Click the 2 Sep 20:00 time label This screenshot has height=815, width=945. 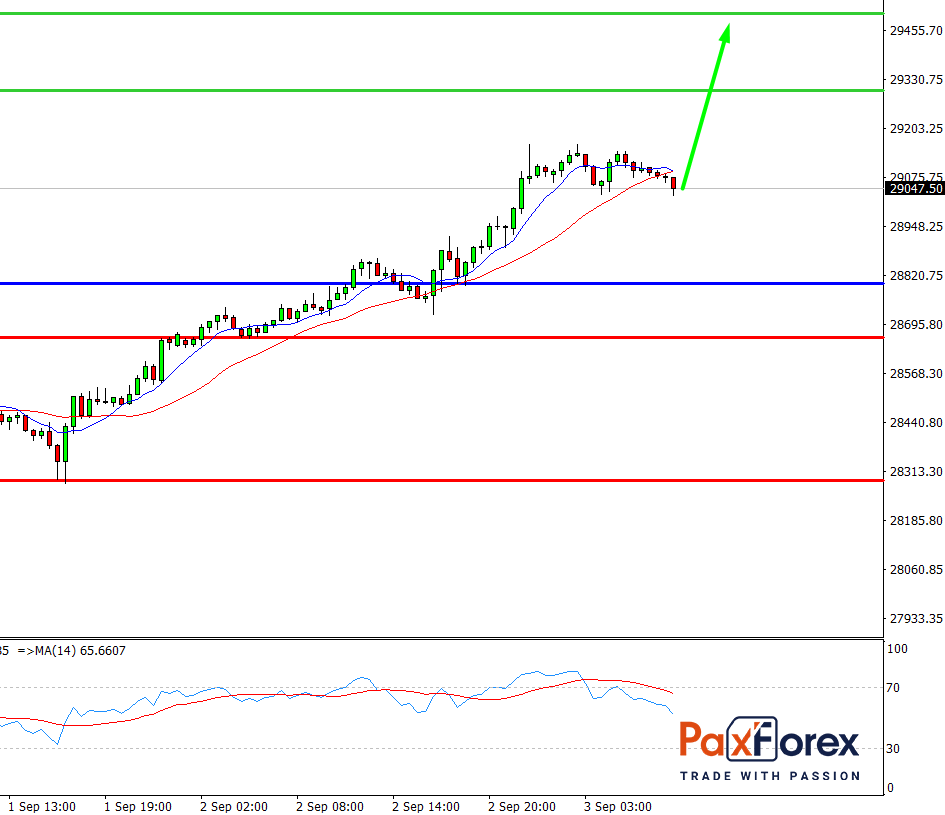(522, 807)
